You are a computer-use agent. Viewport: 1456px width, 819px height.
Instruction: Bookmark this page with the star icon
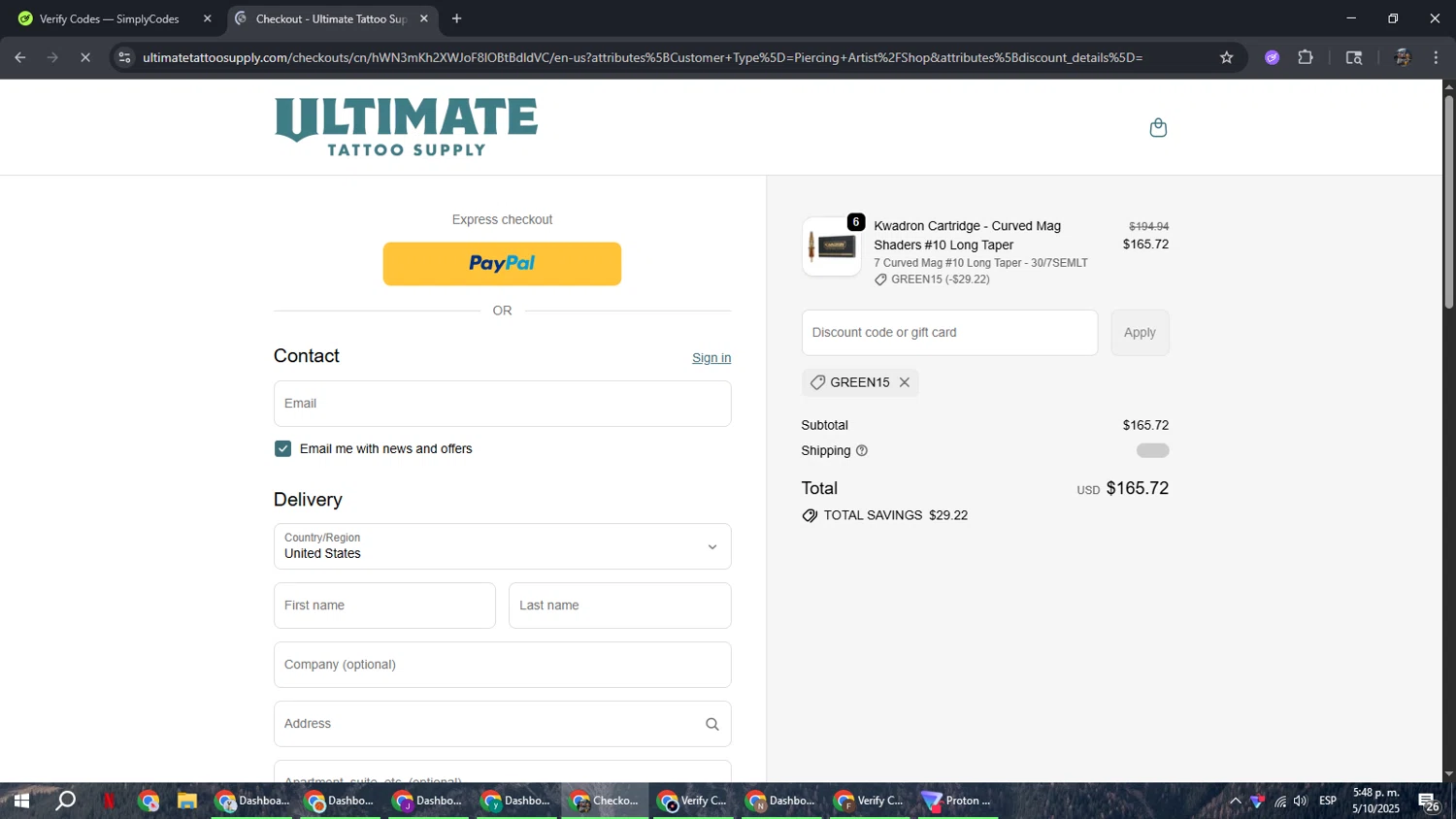tap(1226, 57)
